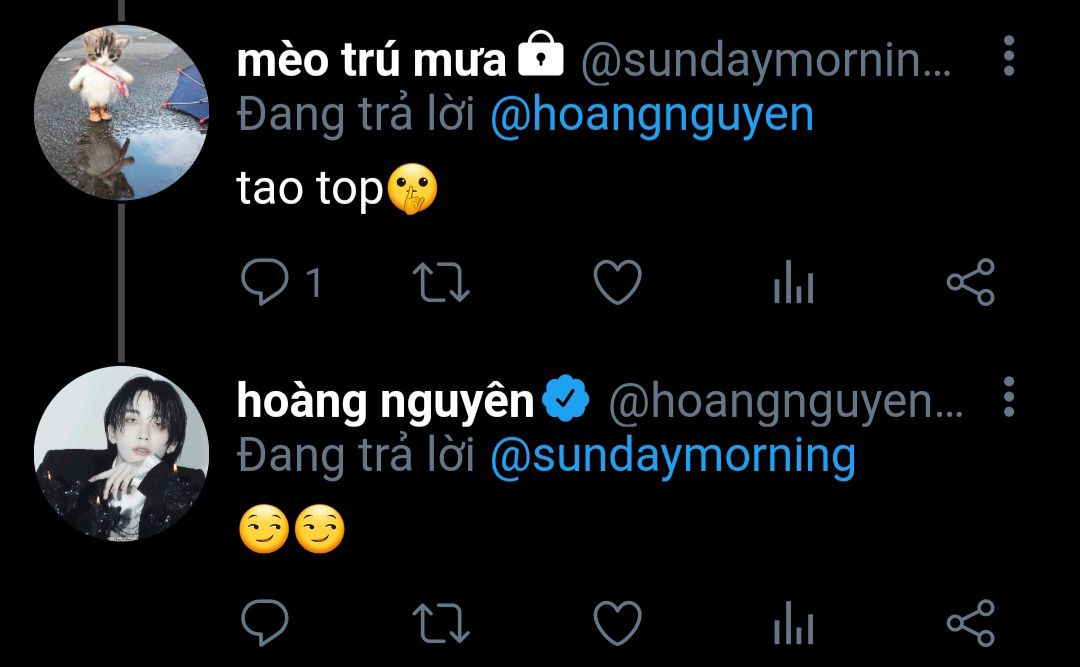Like hoàng nguyên's emoji reply
This screenshot has height=667, width=1080.
[617, 623]
